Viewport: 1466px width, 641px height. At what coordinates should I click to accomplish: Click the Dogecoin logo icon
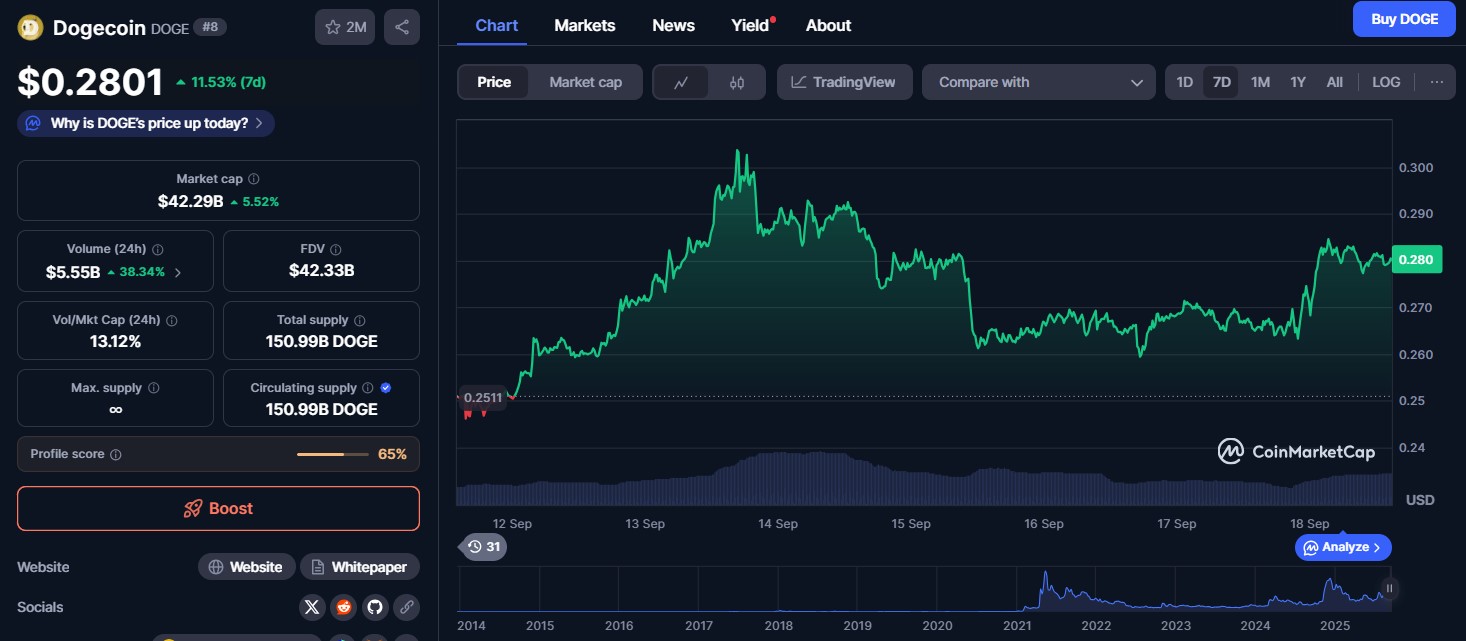[30, 28]
